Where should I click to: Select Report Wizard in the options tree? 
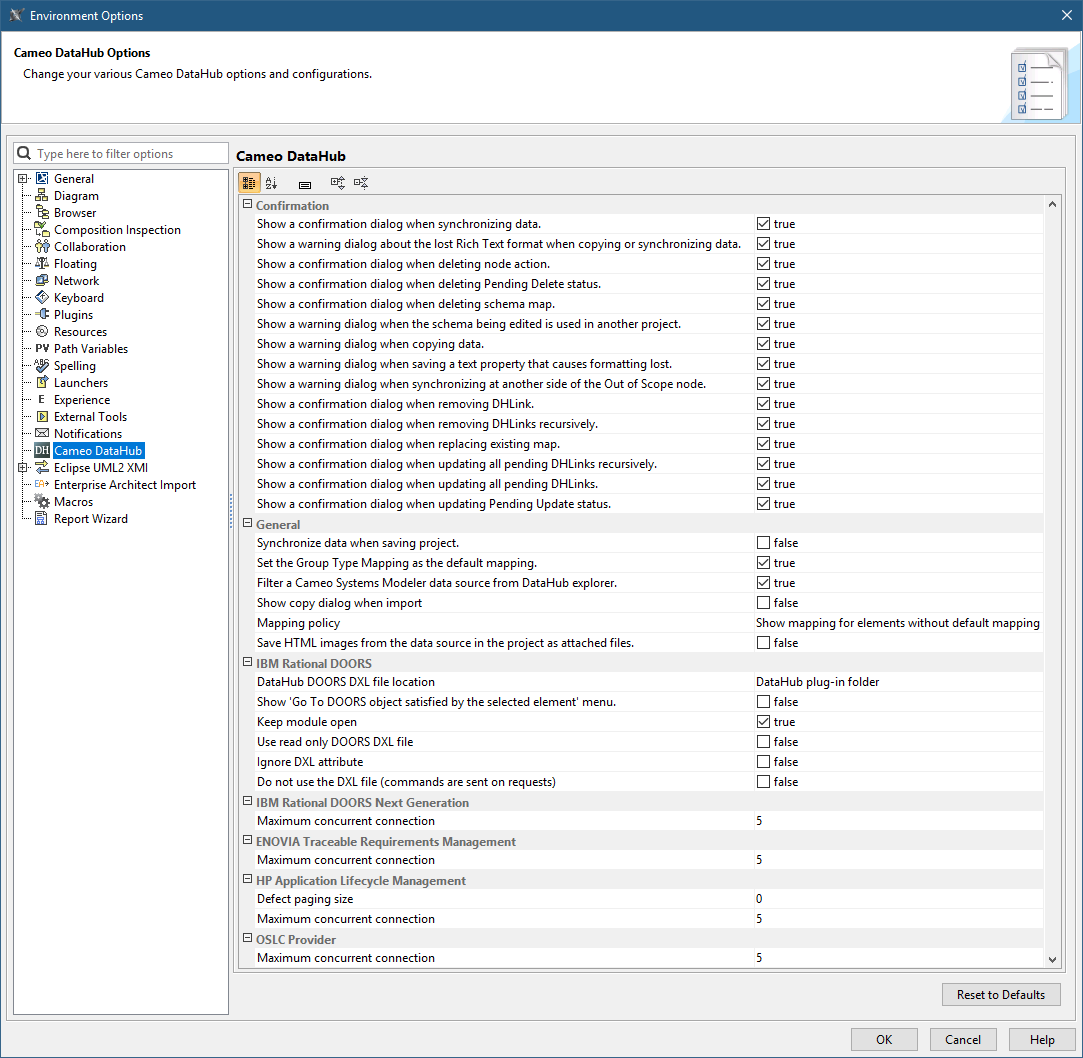tap(90, 519)
